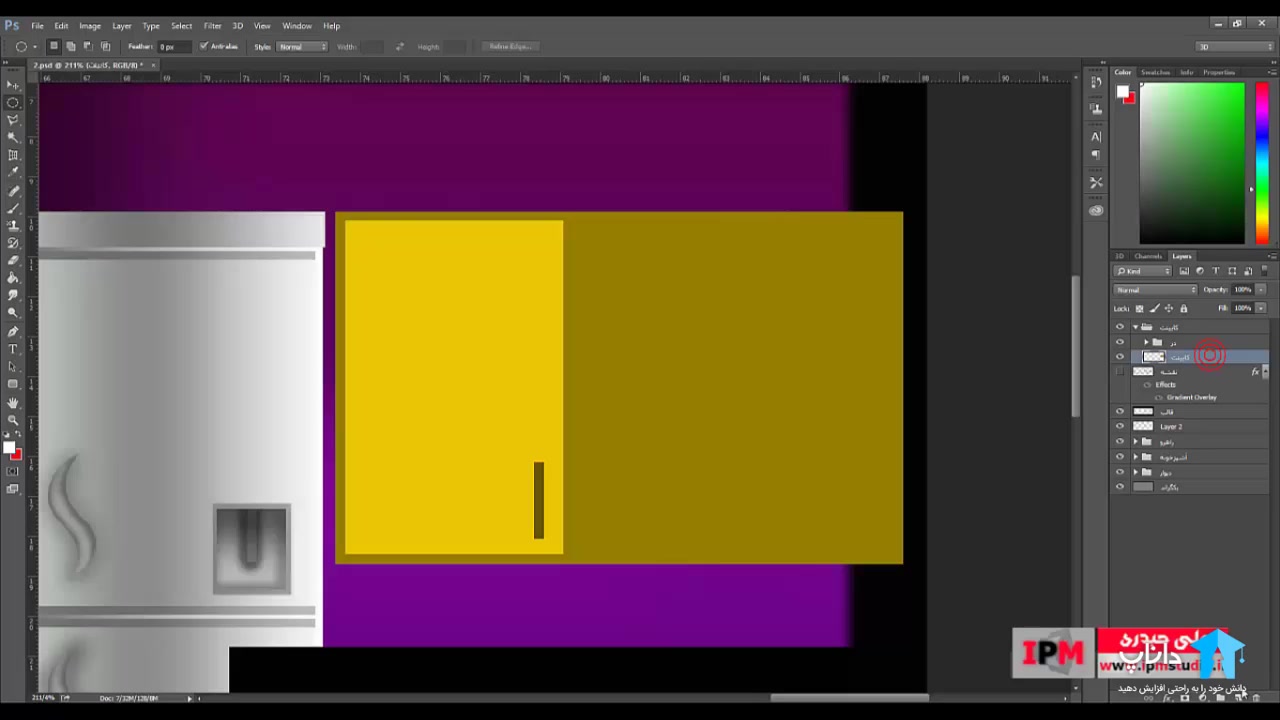Hide the Layer 2 layer
1280x720 pixels.
pos(1120,426)
